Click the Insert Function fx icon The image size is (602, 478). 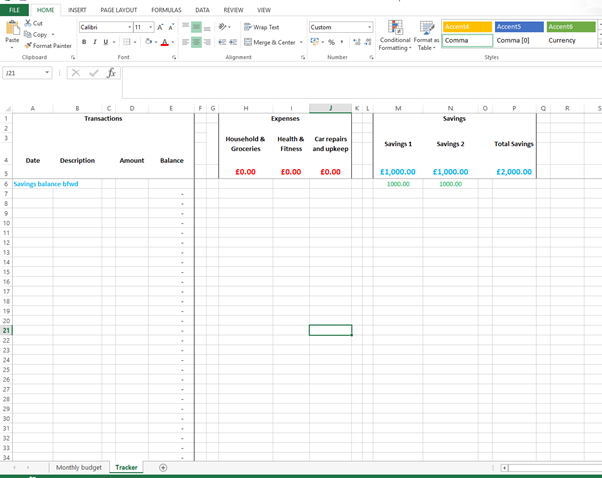pos(111,73)
